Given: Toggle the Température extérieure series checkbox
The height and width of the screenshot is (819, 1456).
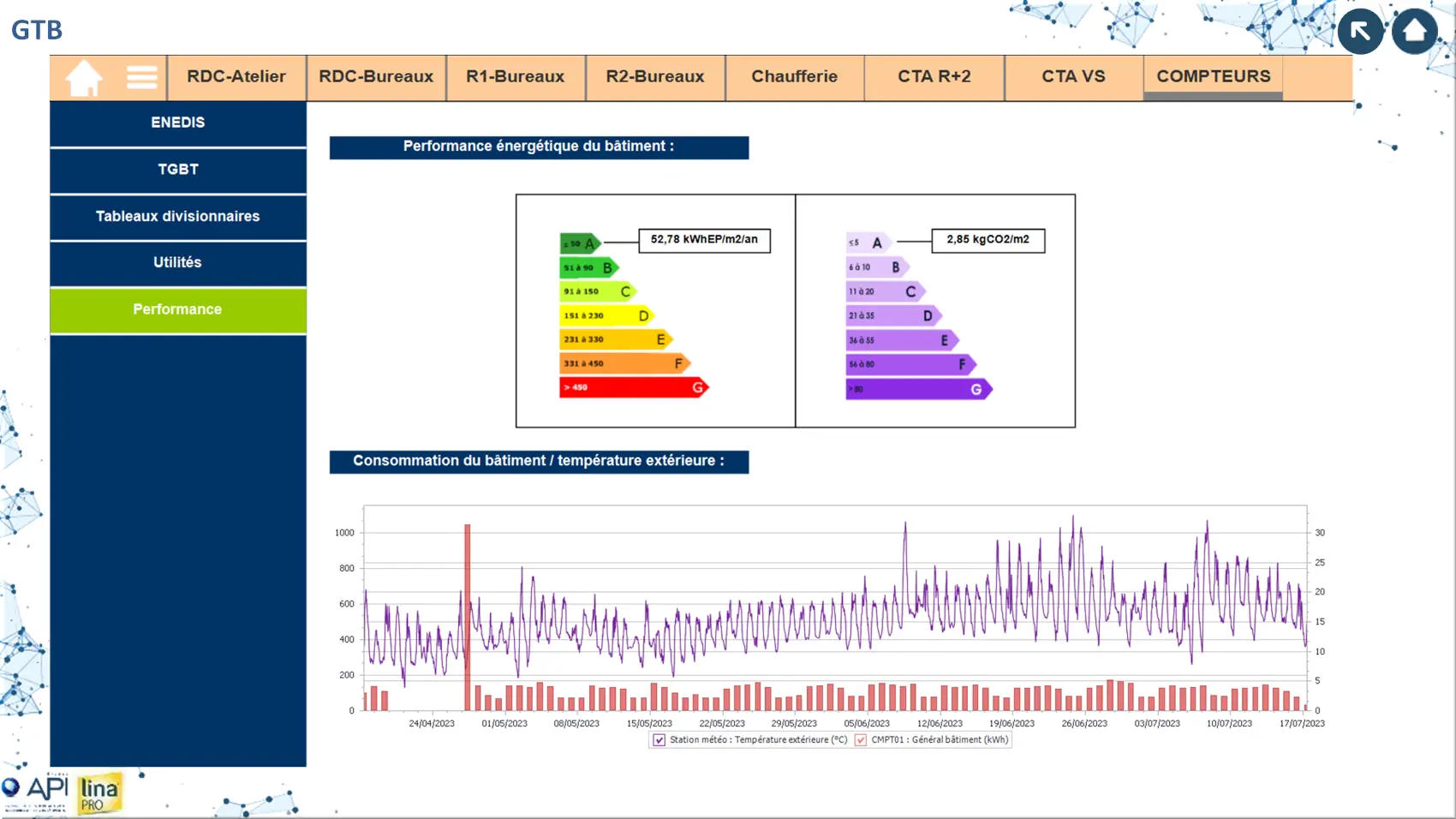Looking at the screenshot, I should pos(659,740).
